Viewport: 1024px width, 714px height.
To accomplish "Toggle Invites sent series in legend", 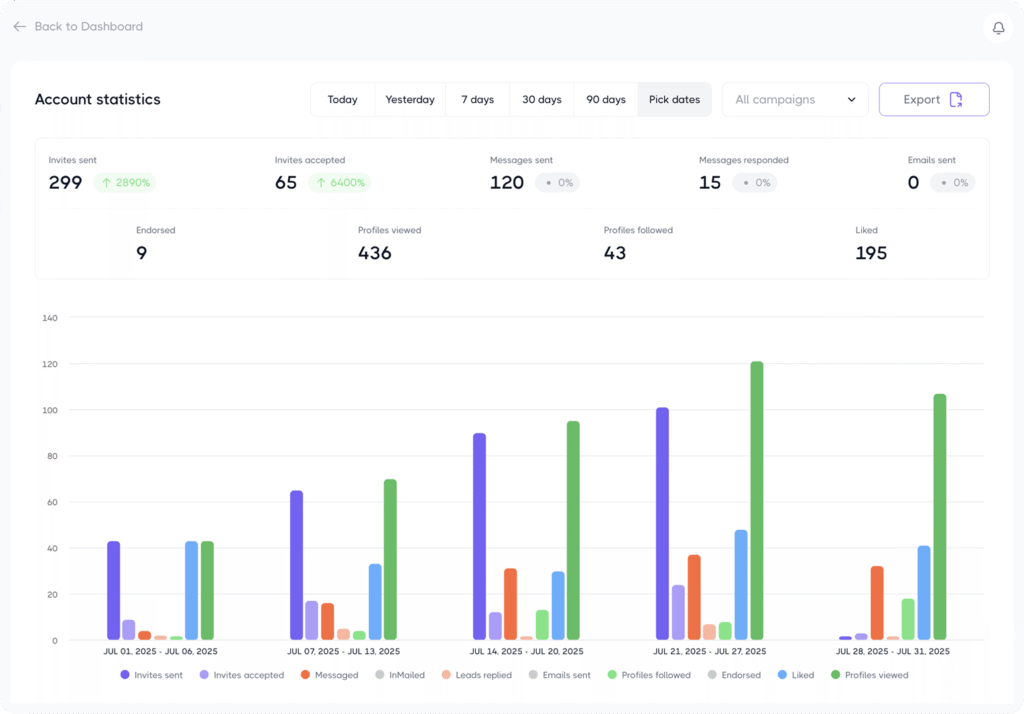I will coord(151,675).
